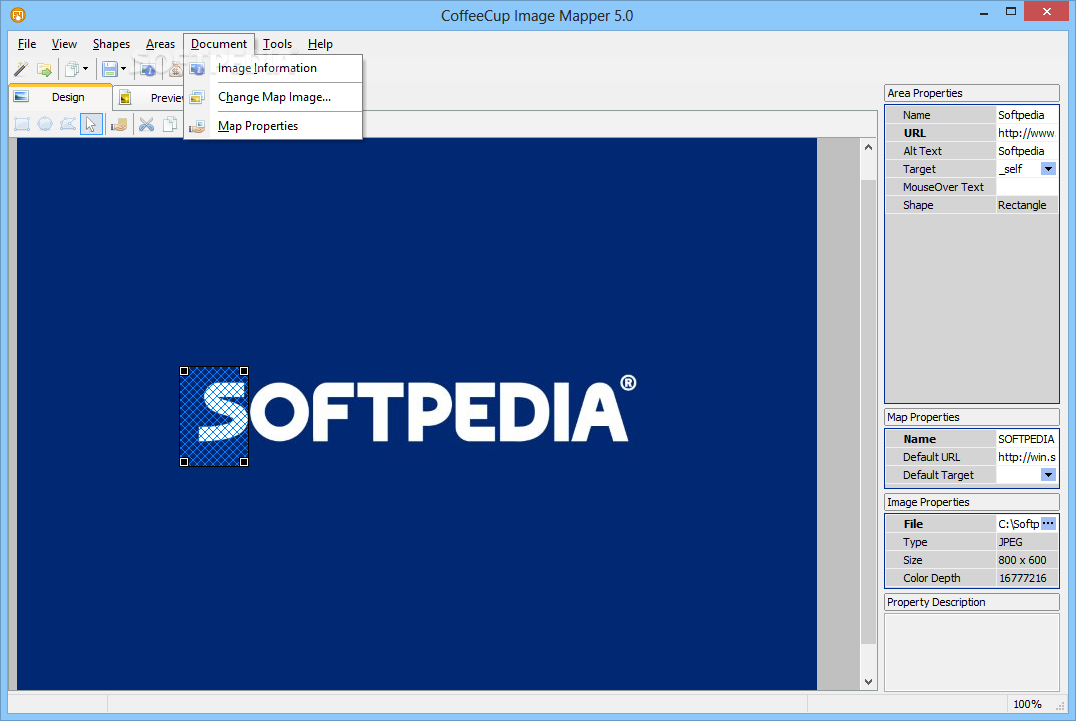This screenshot has height=721, width=1076.
Task: Edit the area Name field 'Softpedia'
Action: coord(1027,115)
